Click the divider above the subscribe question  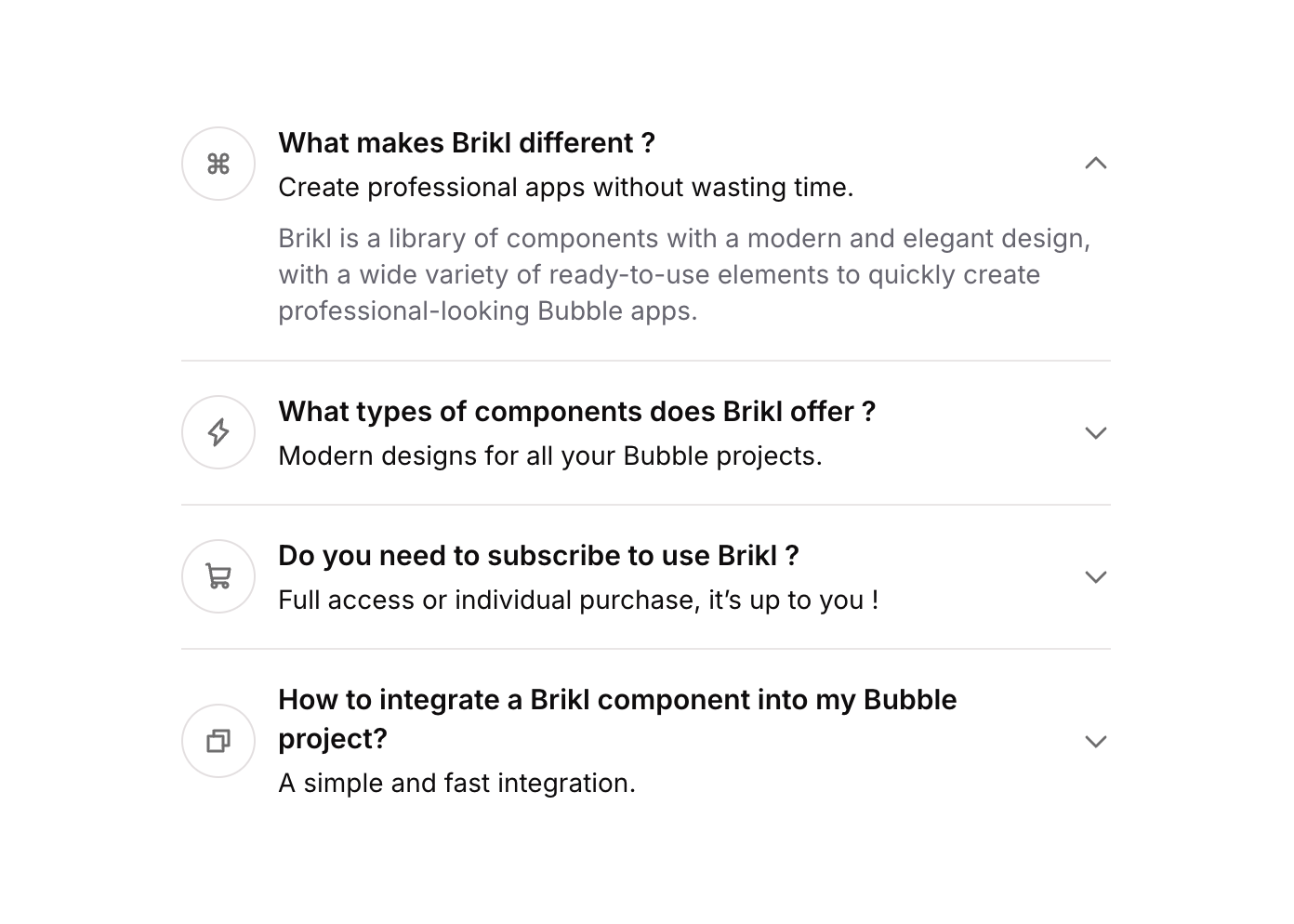click(645, 505)
